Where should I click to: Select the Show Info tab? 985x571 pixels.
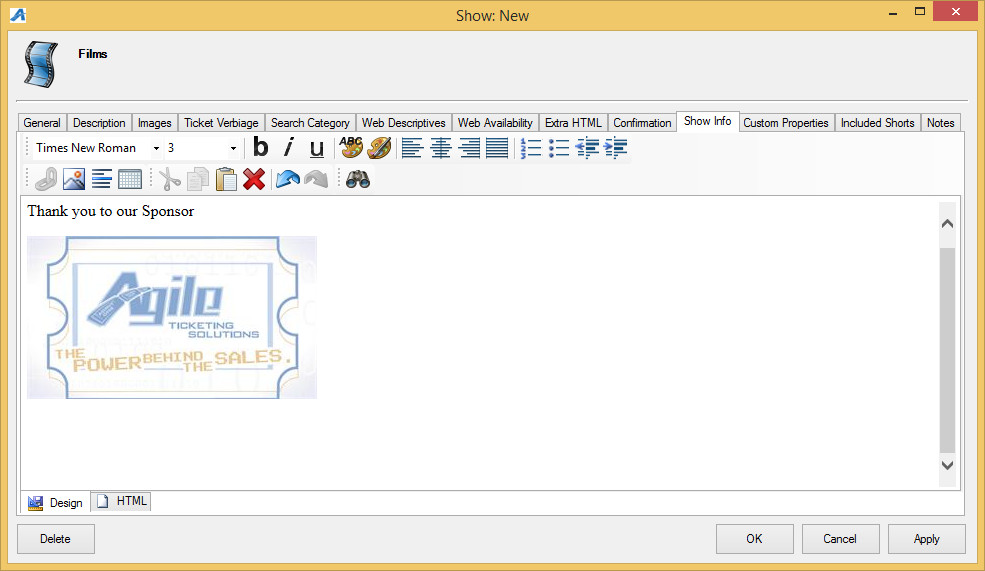707,121
